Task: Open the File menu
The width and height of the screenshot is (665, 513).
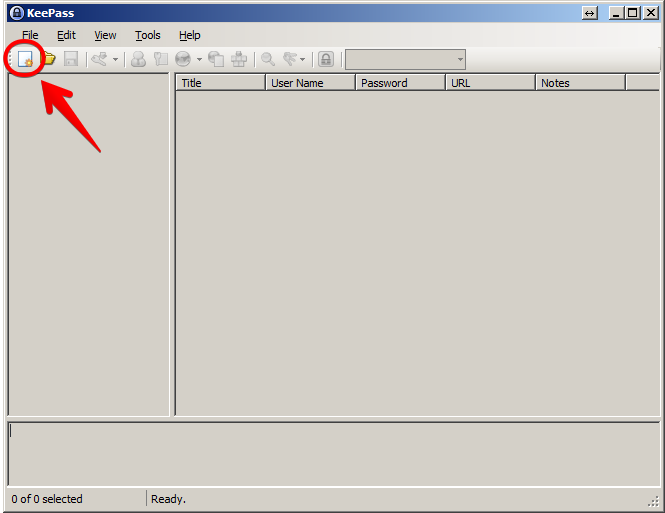Action: tap(30, 35)
